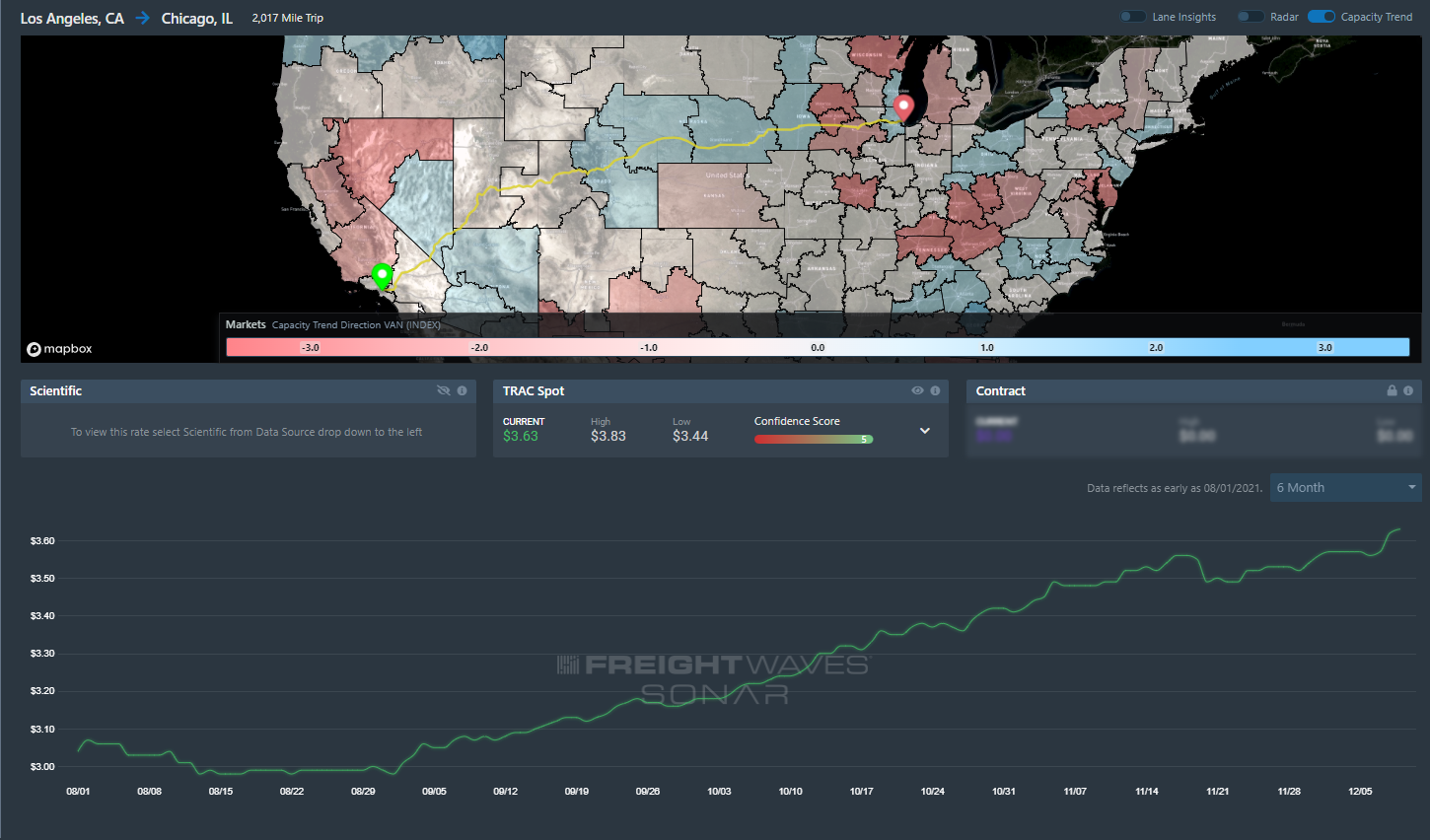Click the Contract panel lock icon
This screenshot has height=840, width=1430.
click(1392, 391)
